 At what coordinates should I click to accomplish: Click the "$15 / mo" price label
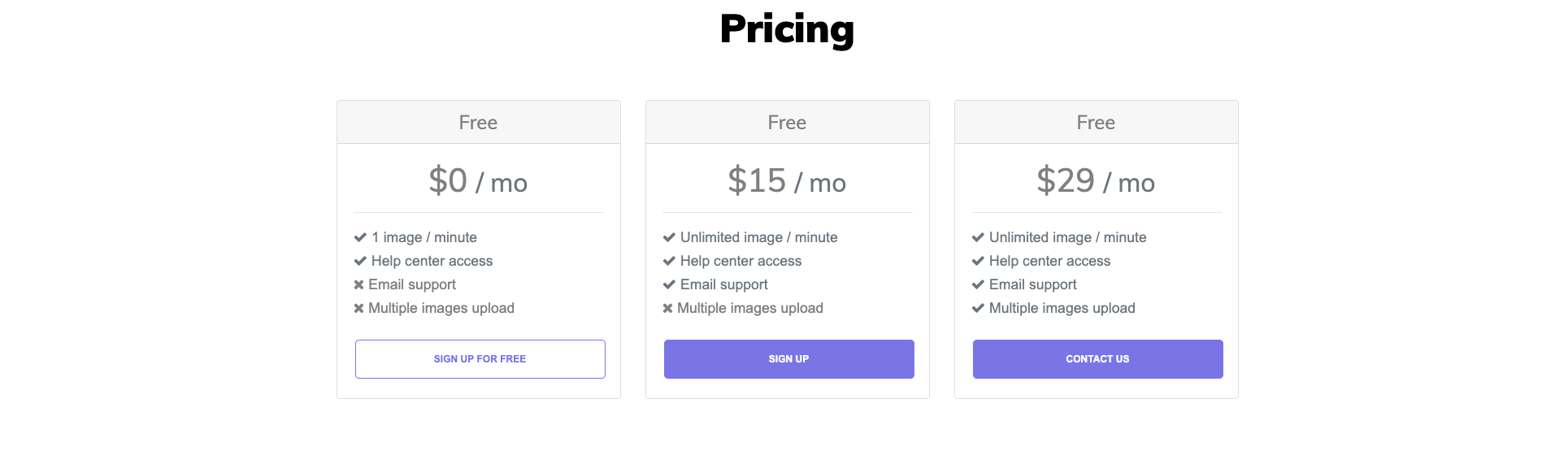(x=787, y=181)
